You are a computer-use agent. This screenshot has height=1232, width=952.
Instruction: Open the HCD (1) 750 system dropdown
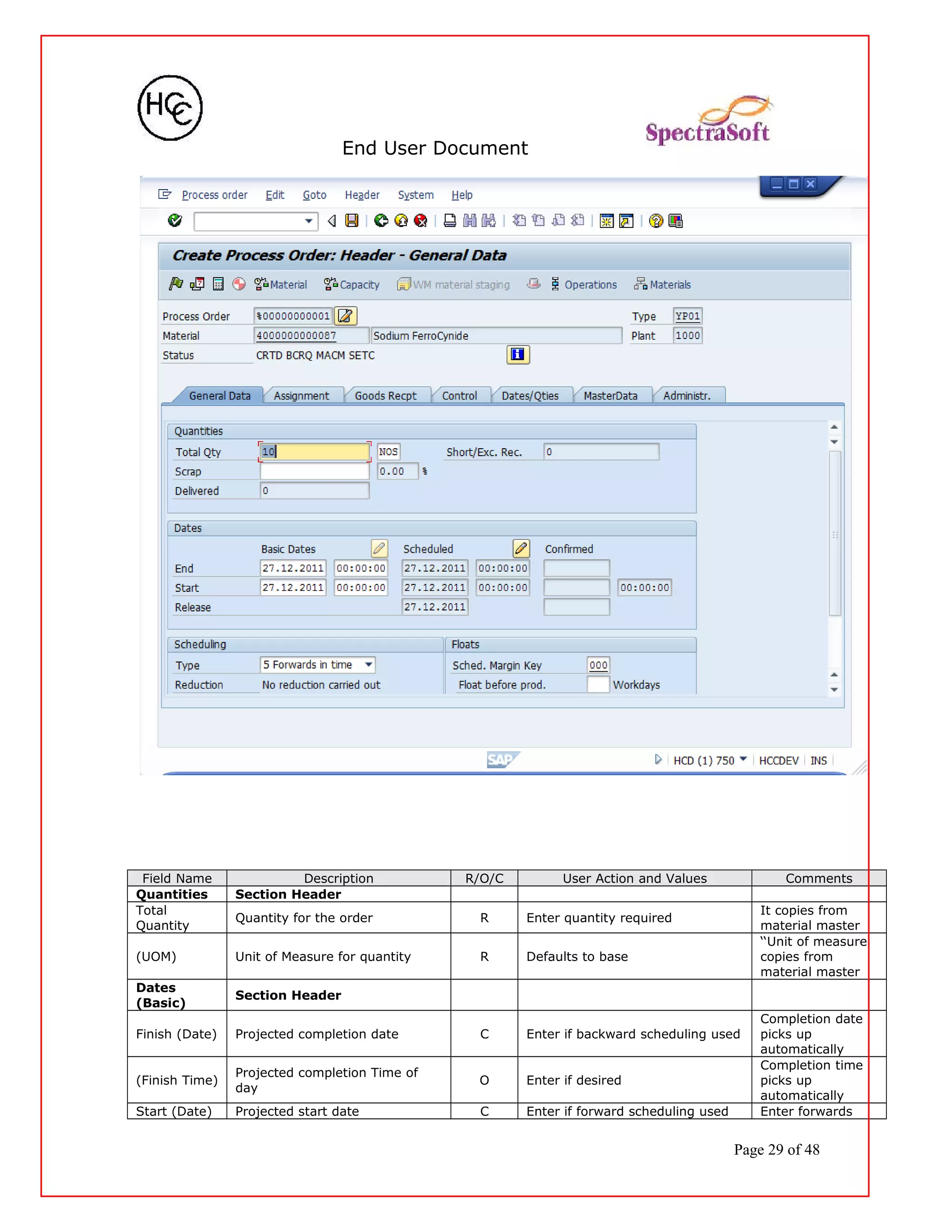[x=743, y=759]
